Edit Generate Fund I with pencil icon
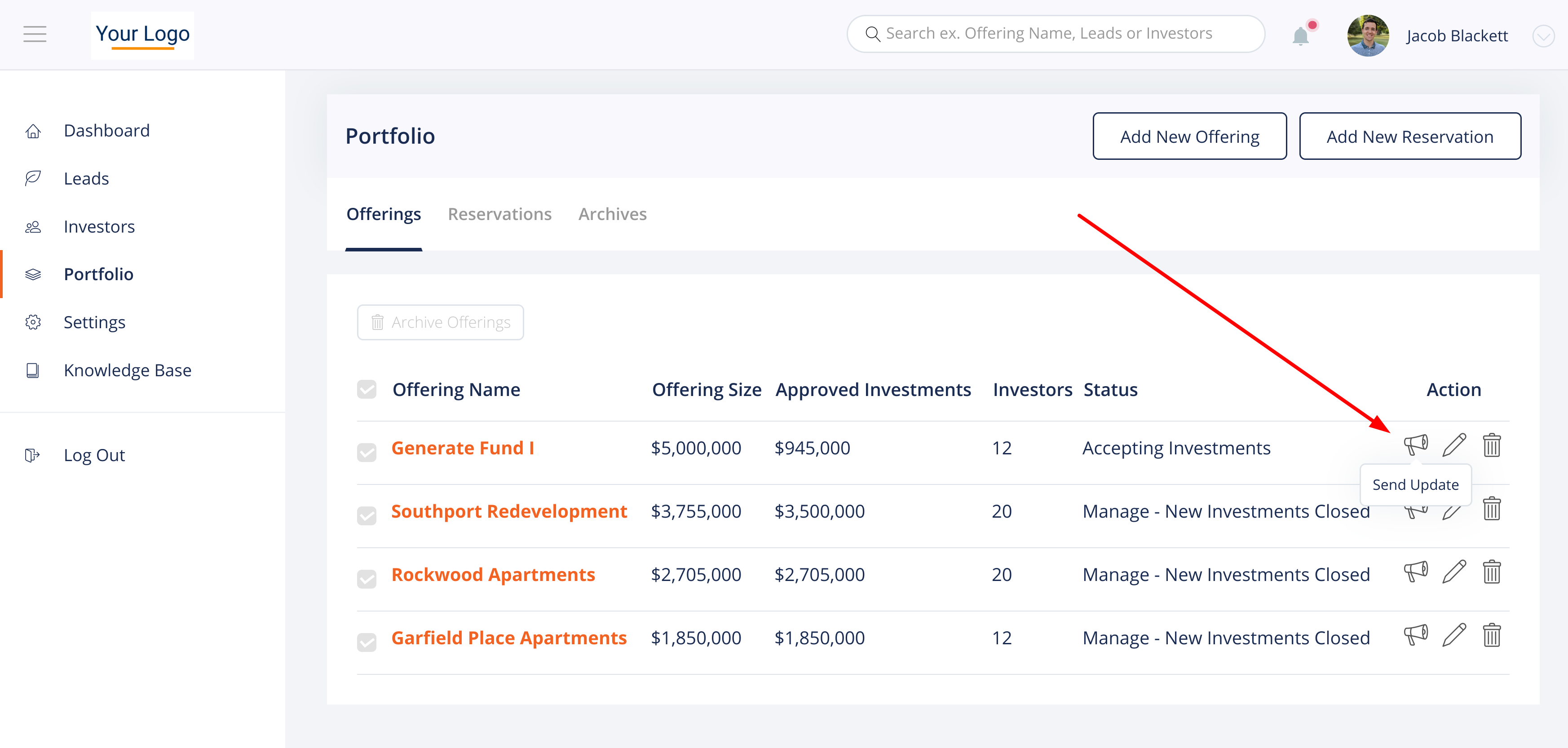 [1453, 445]
